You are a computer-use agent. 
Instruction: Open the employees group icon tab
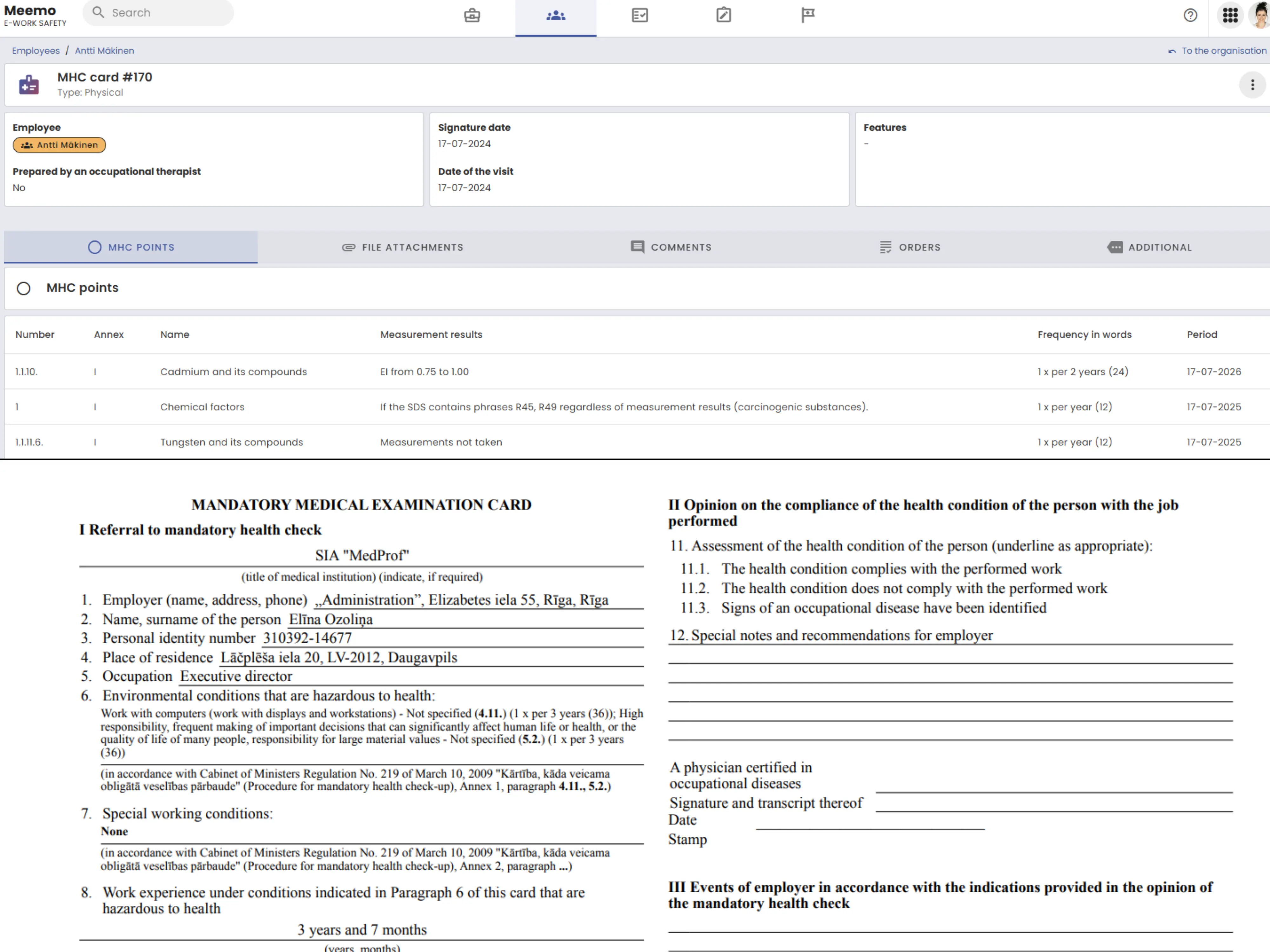click(x=555, y=15)
